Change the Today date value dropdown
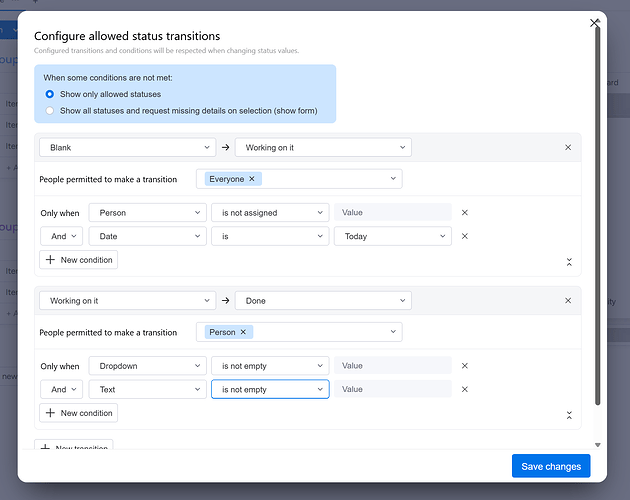The width and height of the screenshot is (630, 500). click(x=392, y=236)
